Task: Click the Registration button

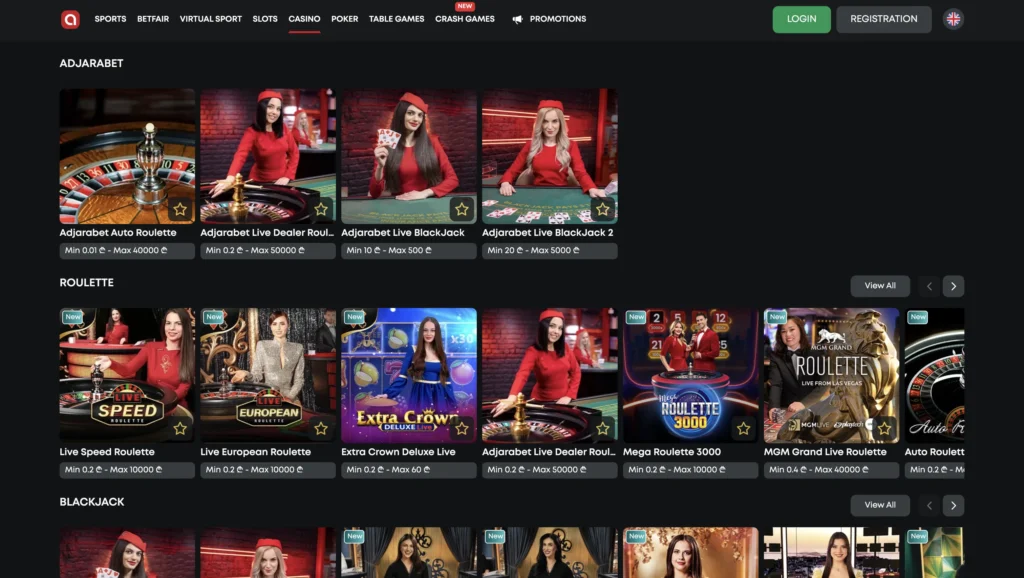Action: pyautogui.click(x=883, y=18)
